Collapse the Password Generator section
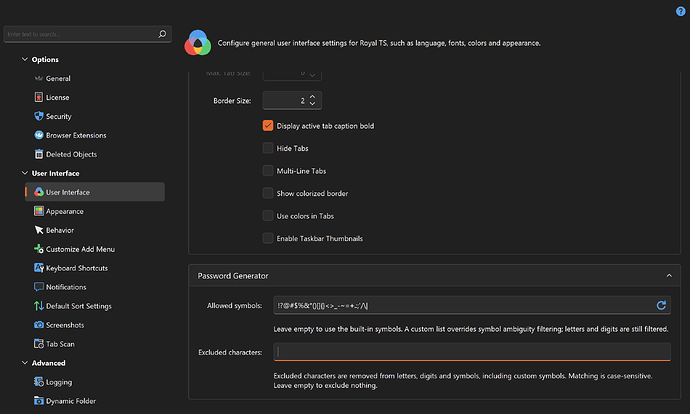 pyautogui.click(x=669, y=276)
